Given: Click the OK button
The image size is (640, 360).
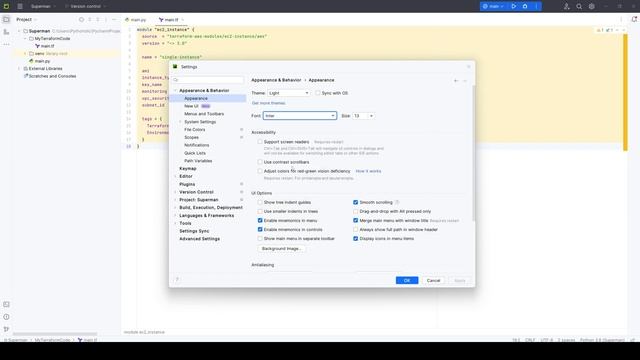Looking at the screenshot, I should point(407,280).
